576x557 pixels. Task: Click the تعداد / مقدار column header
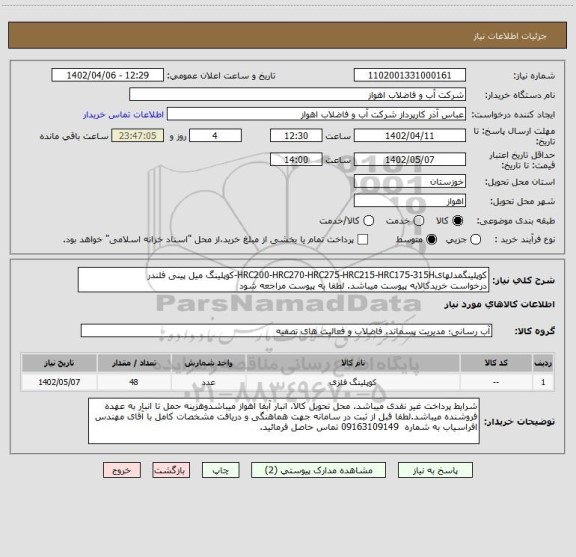tap(134, 363)
